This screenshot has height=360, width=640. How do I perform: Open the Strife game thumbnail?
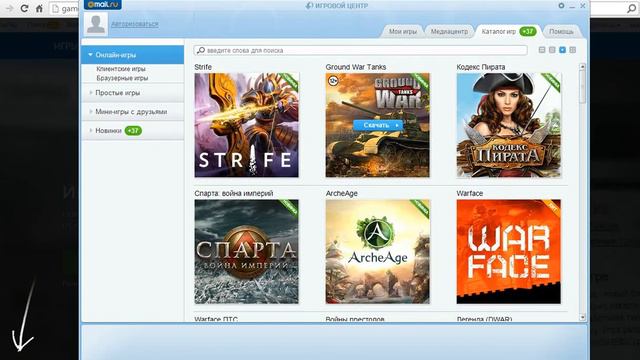(x=247, y=125)
